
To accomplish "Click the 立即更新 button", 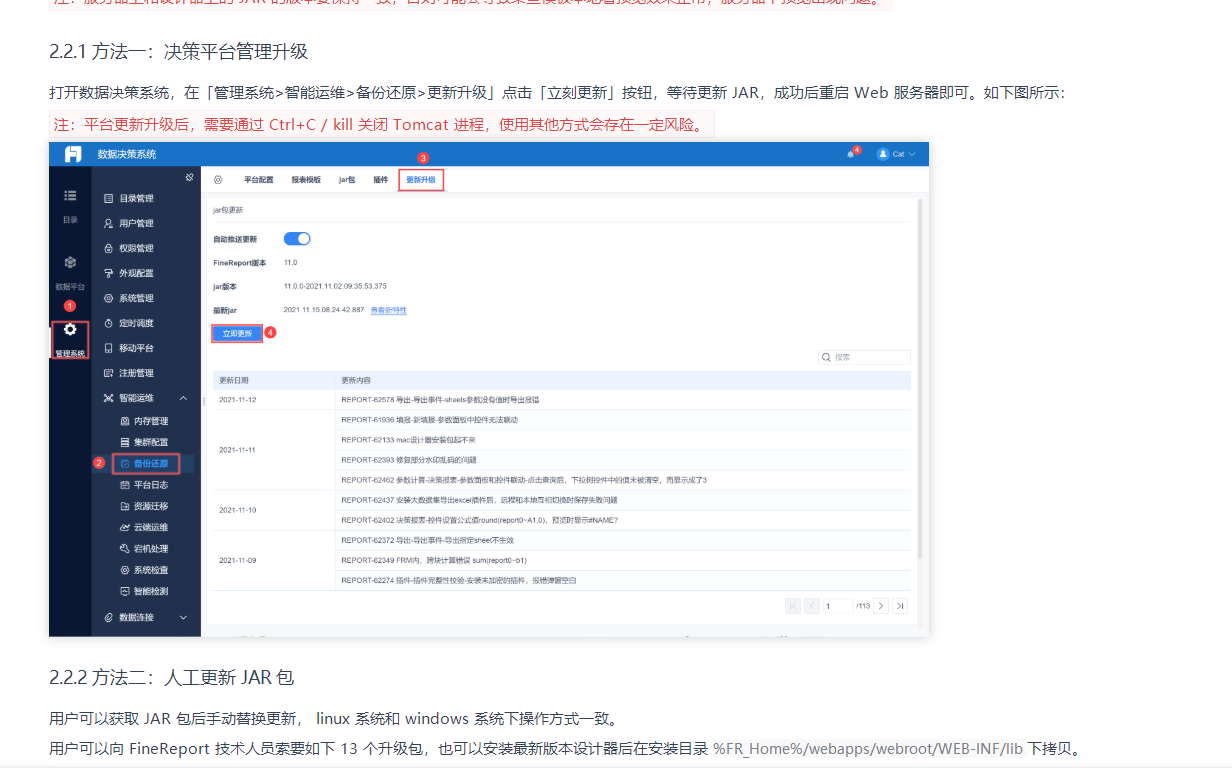I will 237,333.
